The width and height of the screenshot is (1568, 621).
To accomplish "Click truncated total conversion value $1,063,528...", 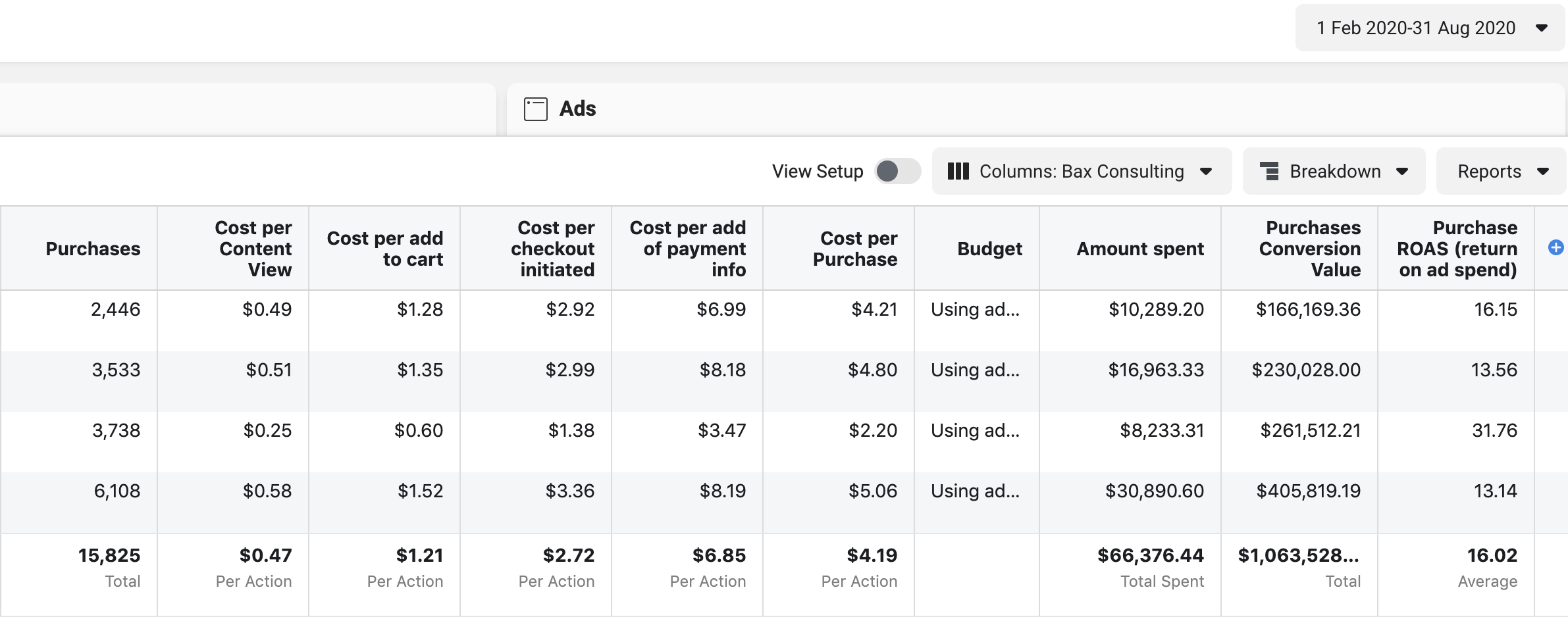I will pos(1297,556).
